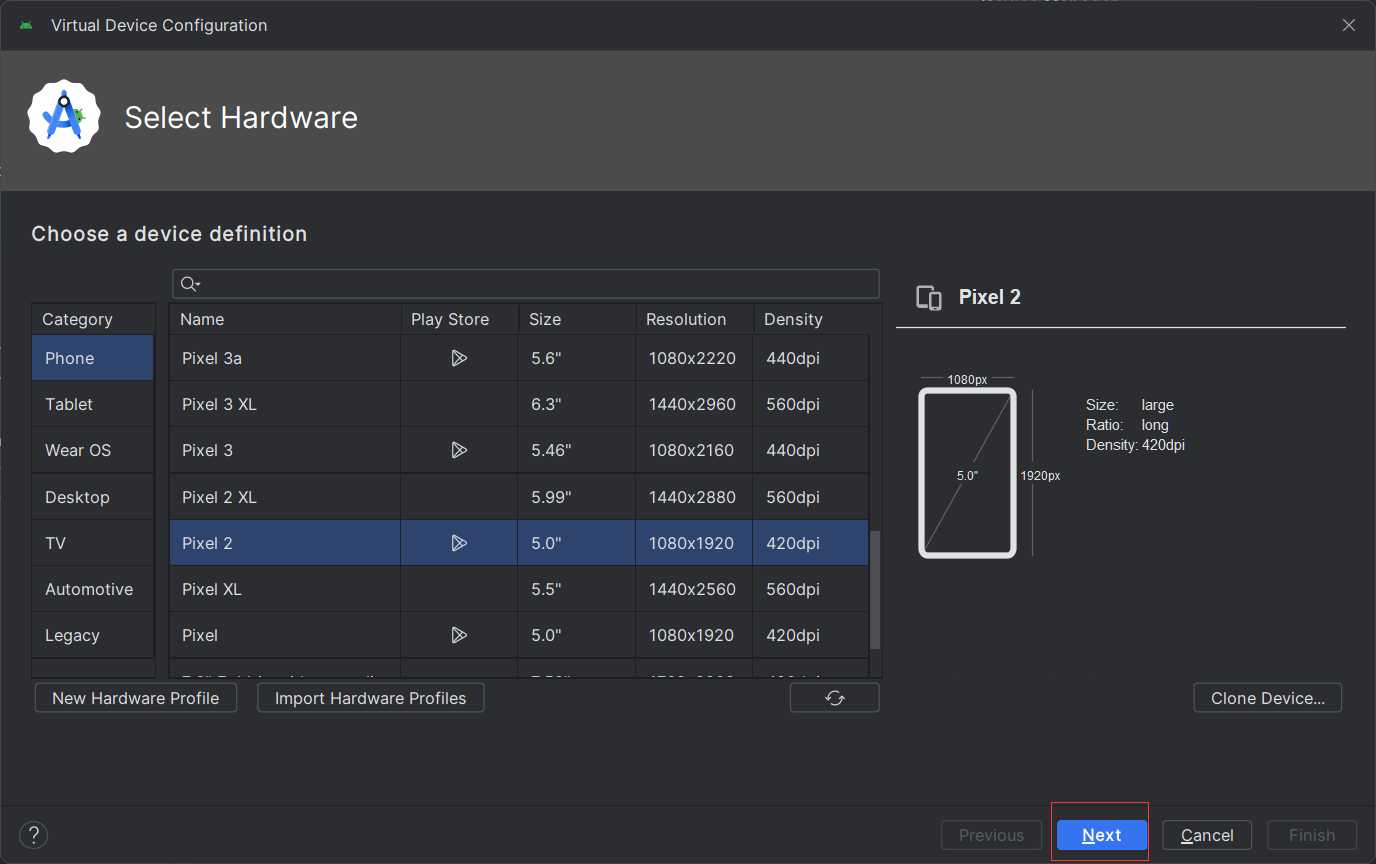
Task: Click Import Hardware Profiles
Action: tap(371, 698)
